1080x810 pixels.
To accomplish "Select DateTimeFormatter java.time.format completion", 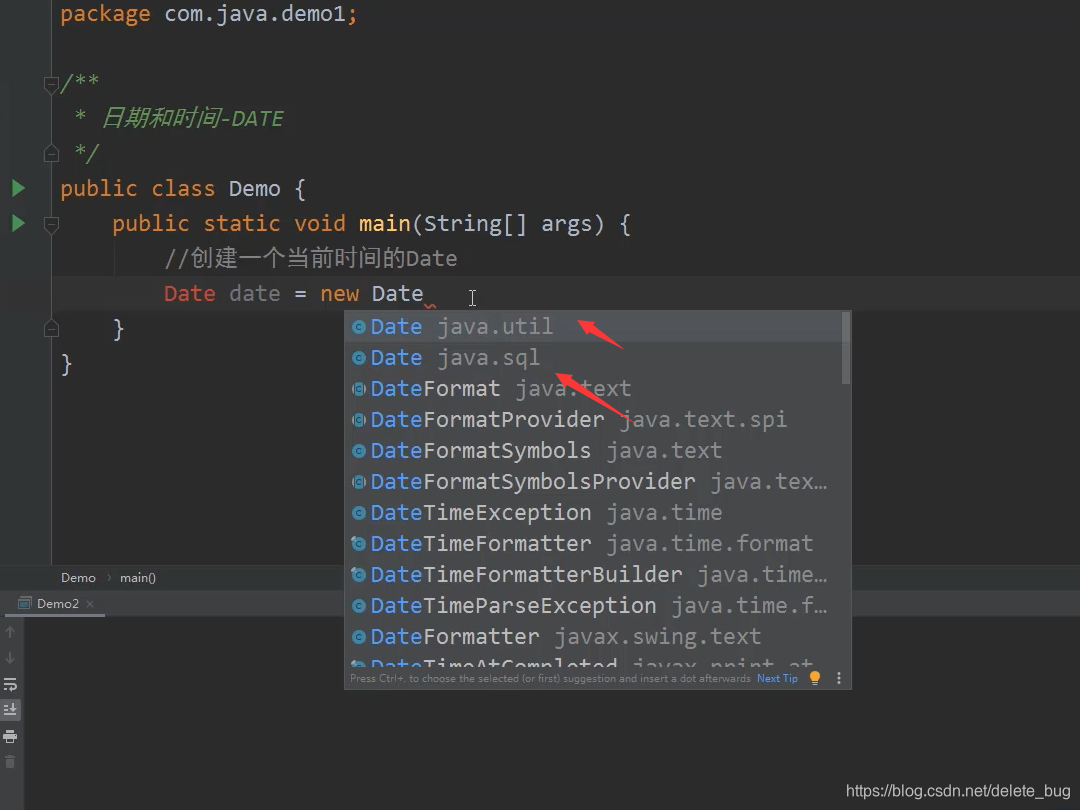I will click(x=592, y=543).
